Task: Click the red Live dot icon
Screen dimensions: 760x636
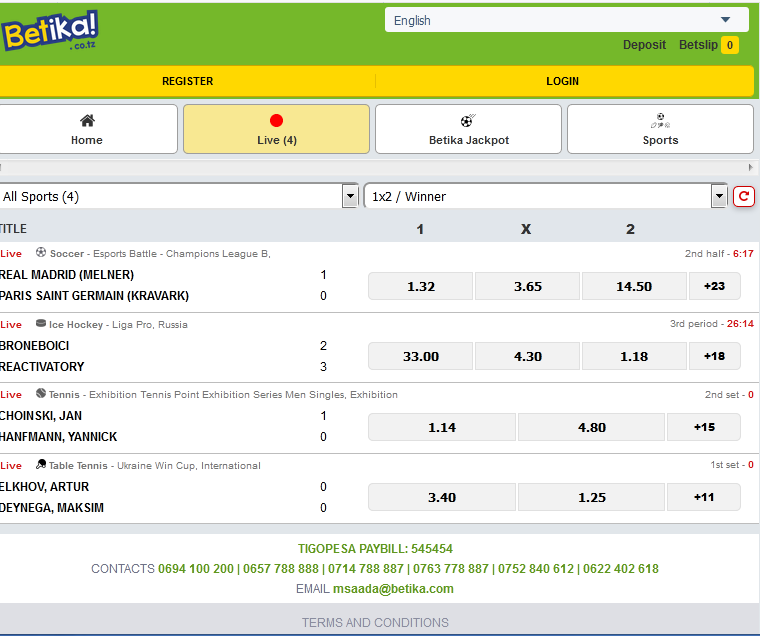Action: tap(276, 120)
